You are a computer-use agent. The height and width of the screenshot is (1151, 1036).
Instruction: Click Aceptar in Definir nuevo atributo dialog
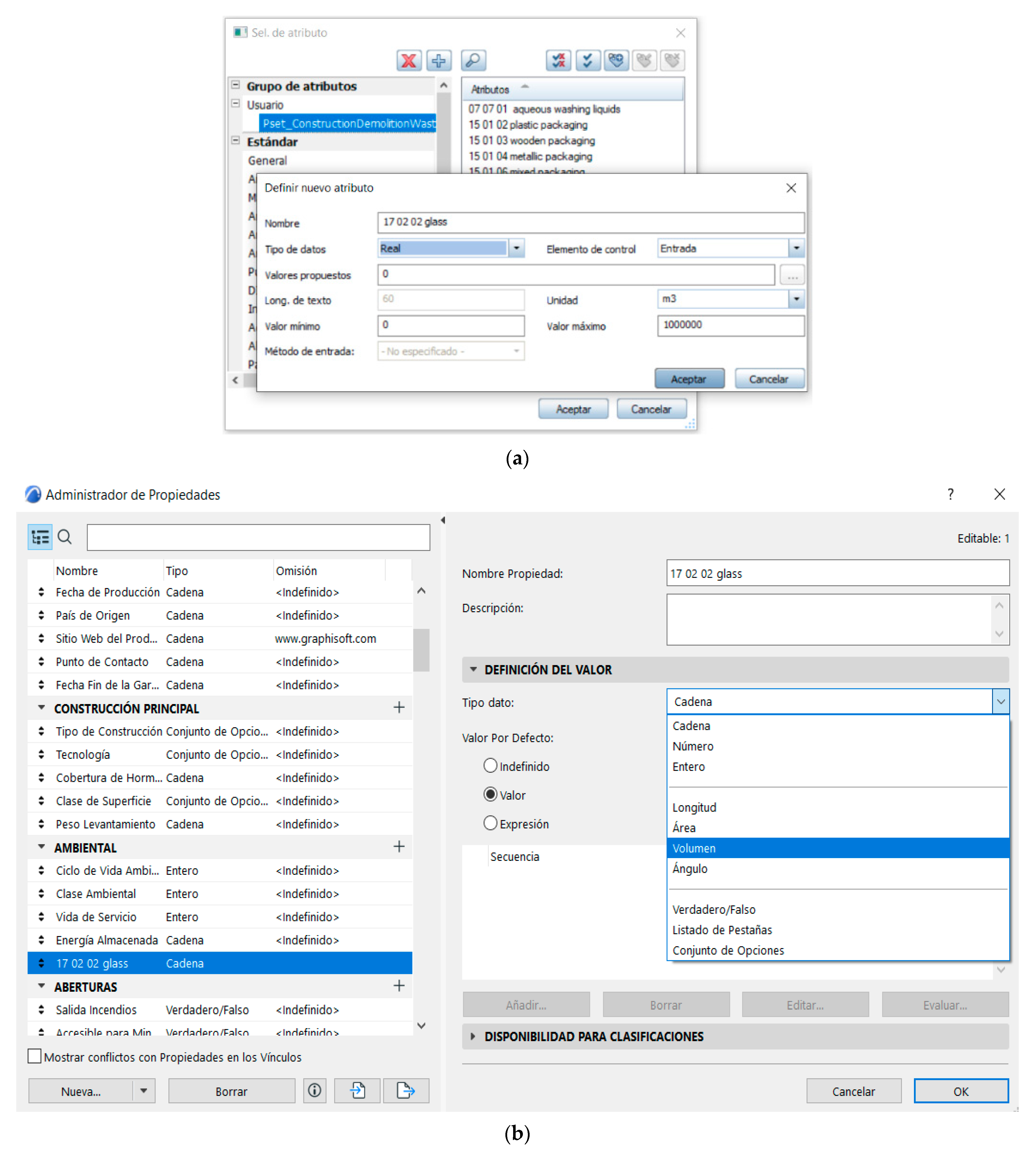pos(689,379)
